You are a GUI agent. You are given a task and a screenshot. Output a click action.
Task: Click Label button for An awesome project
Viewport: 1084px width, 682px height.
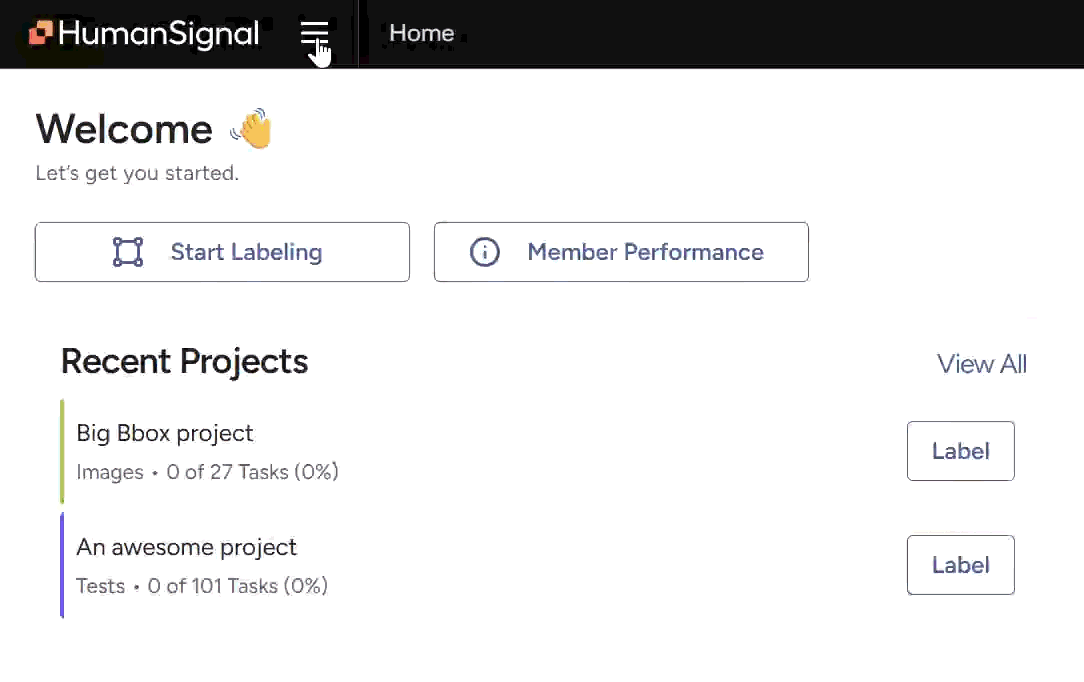960,565
